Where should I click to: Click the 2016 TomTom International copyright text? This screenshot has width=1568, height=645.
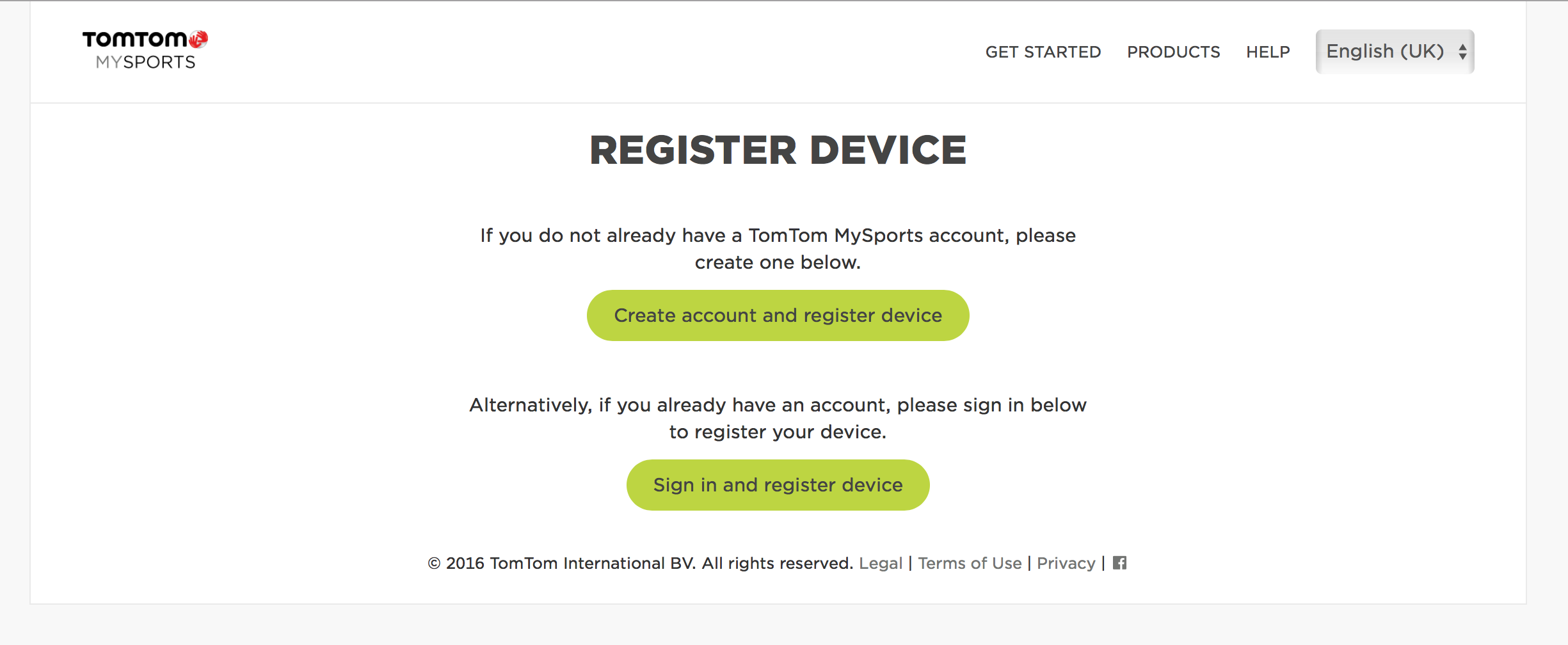(640, 563)
